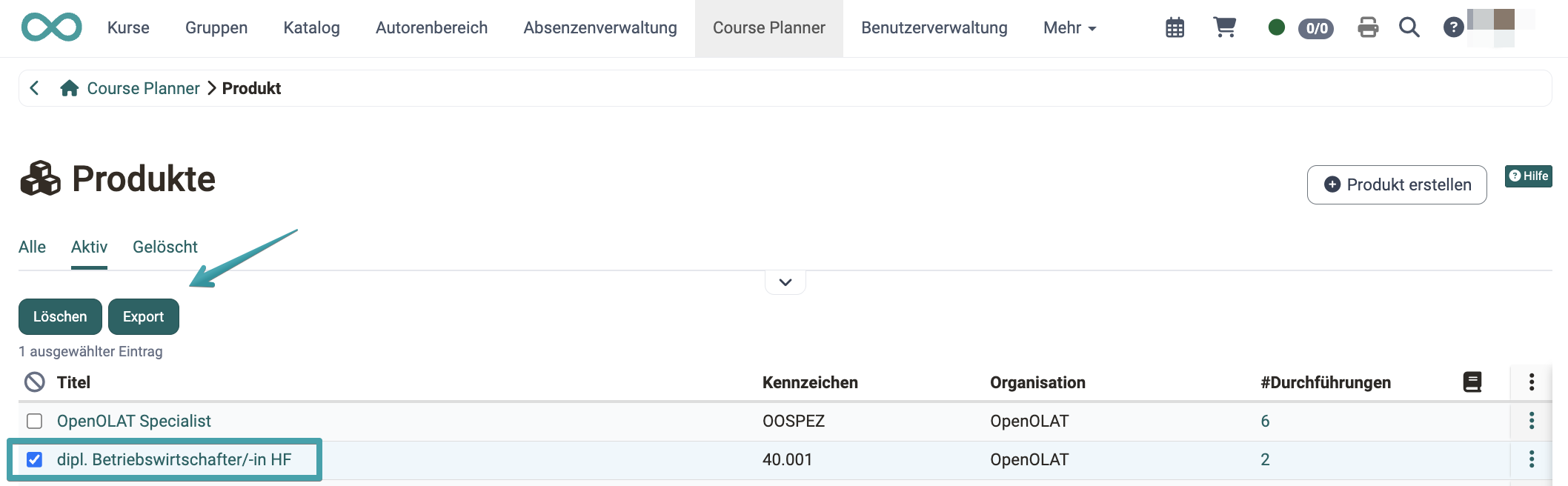Open search via magnifier icon

[x=1409, y=27]
